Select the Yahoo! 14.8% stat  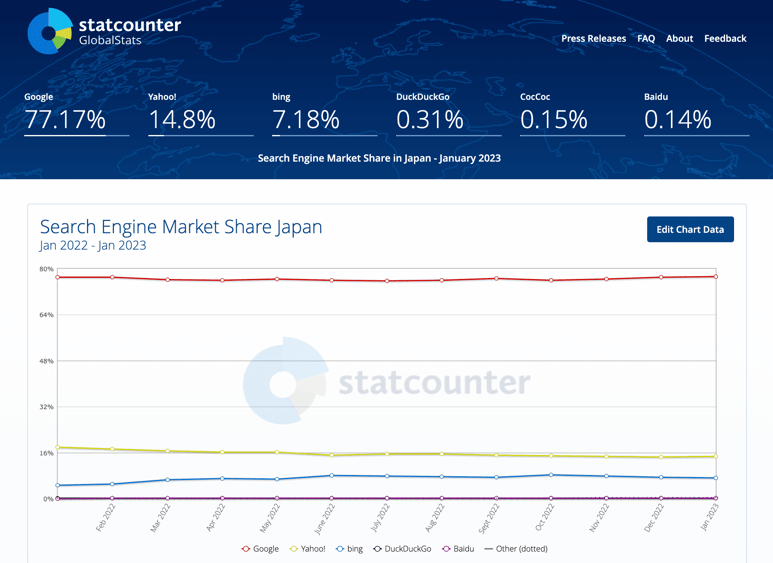pos(201,114)
